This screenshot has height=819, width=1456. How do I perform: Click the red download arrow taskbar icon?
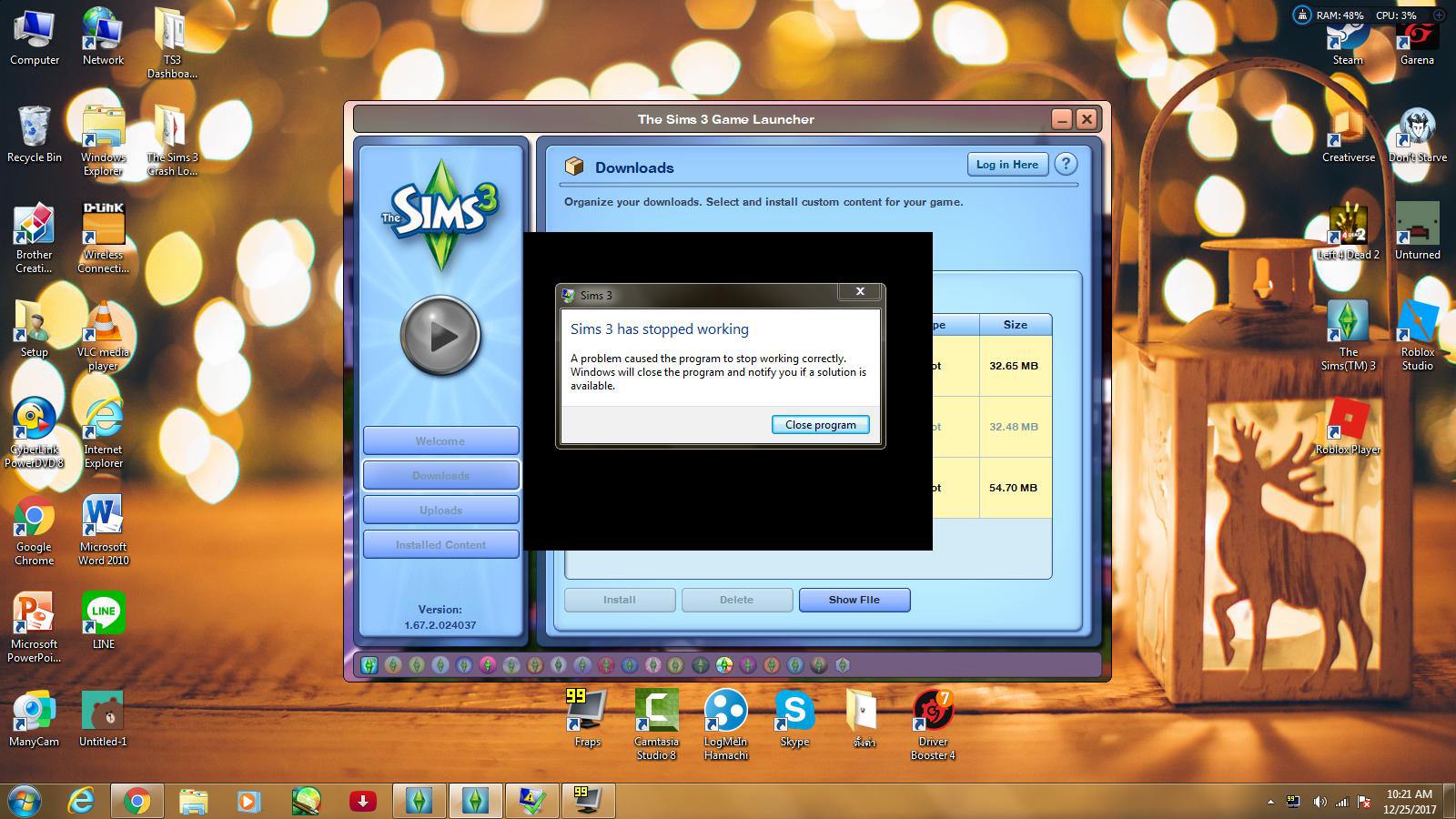click(362, 801)
